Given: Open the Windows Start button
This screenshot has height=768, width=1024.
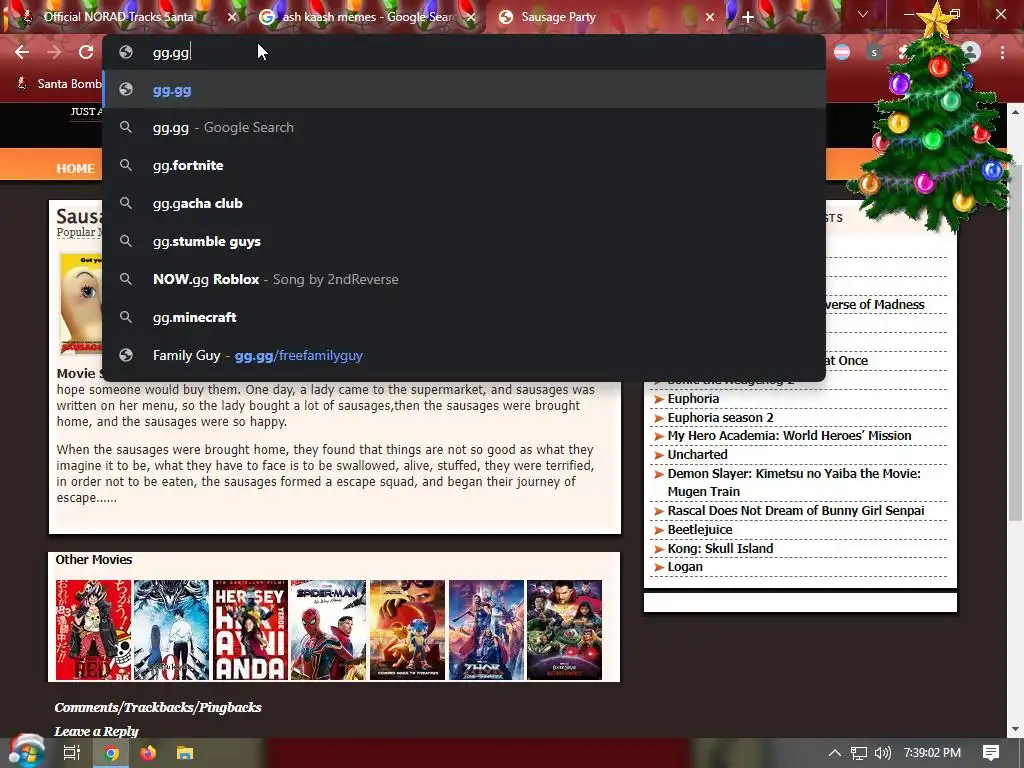Looking at the screenshot, I should [26, 752].
